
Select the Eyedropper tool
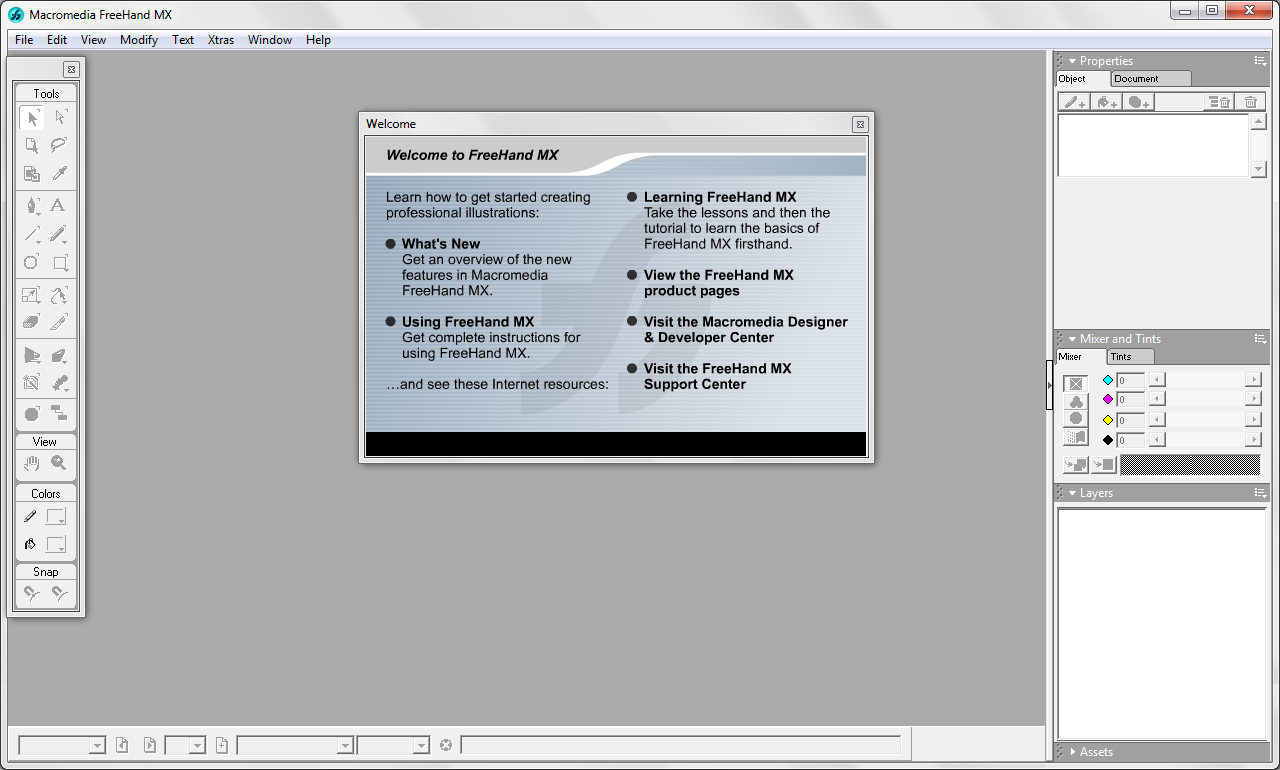60,173
